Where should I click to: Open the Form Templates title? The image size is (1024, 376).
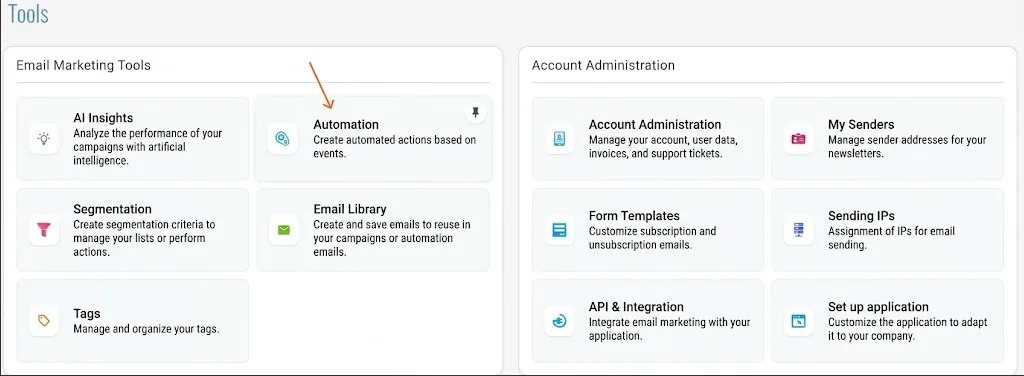pyautogui.click(x=634, y=215)
